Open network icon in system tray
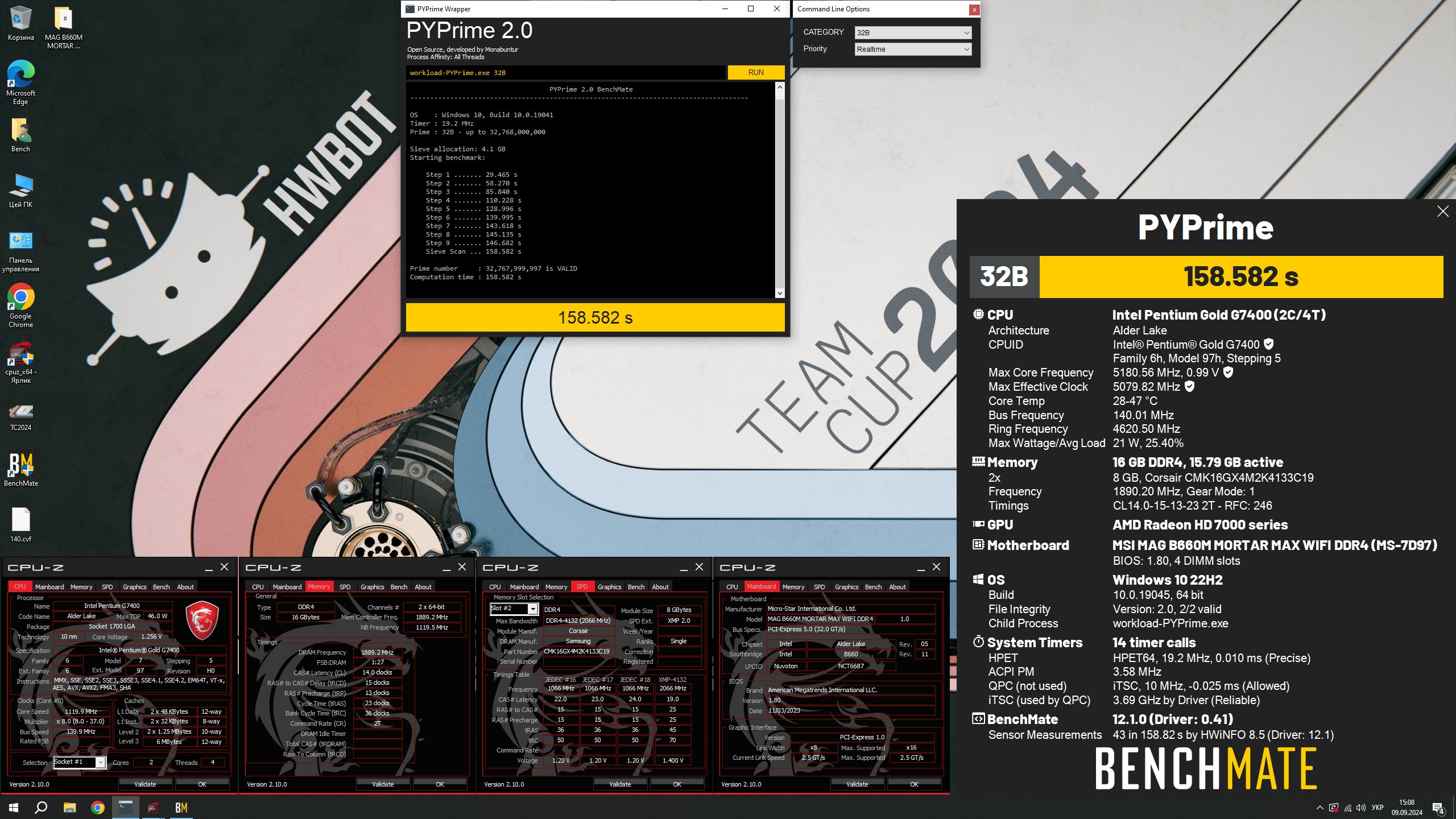This screenshot has height=819, width=1456. pyautogui.click(x=1347, y=808)
